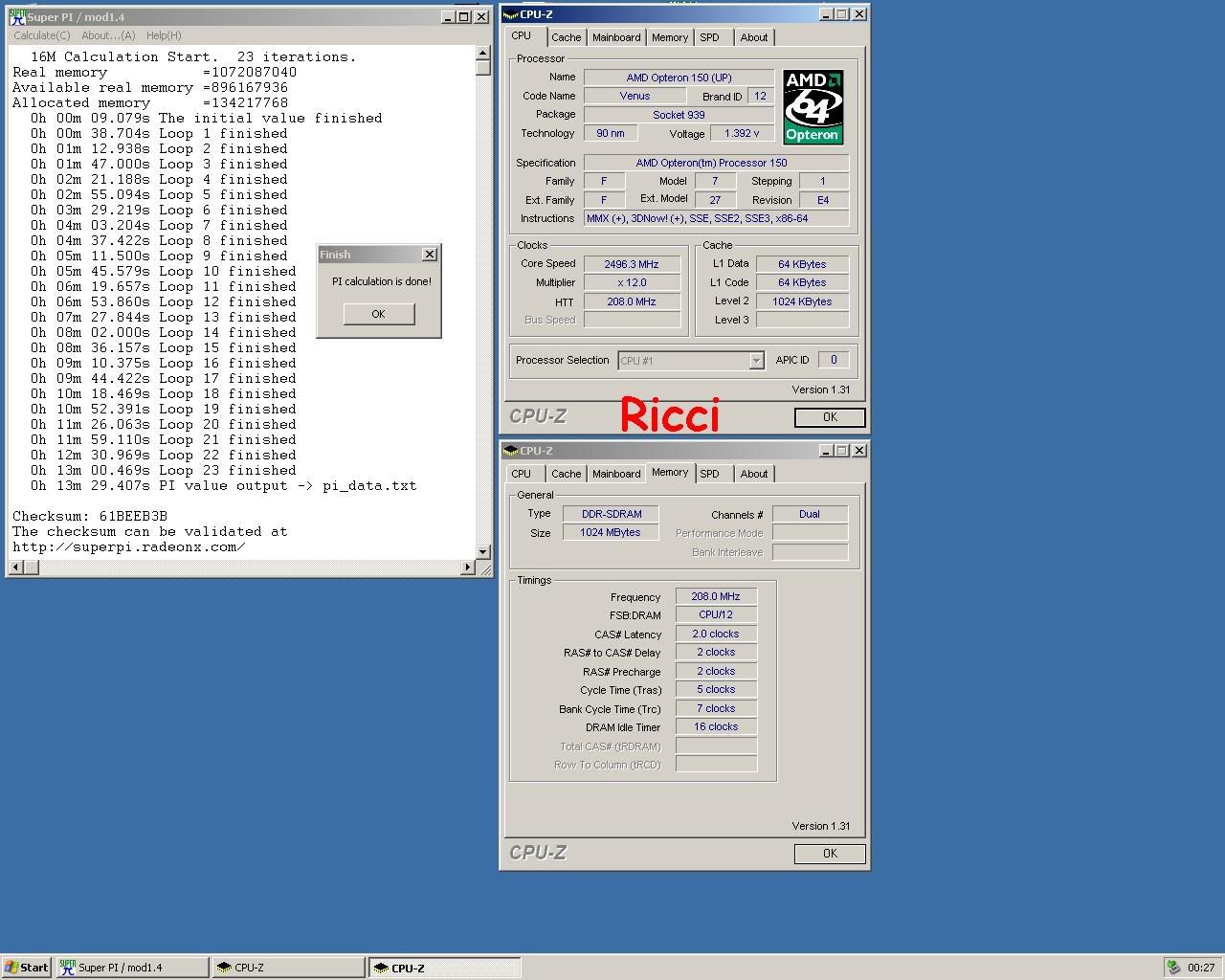The width and height of the screenshot is (1225, 980).
Task: Click the taskbar clock 00:27
Action: coord(1201,968)
